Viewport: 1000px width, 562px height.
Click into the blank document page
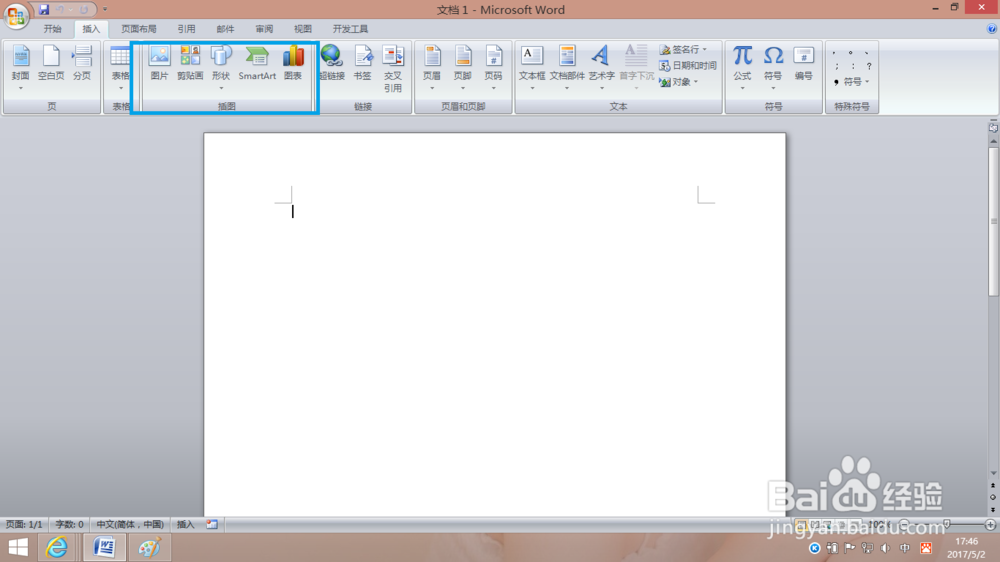[495, 325]
